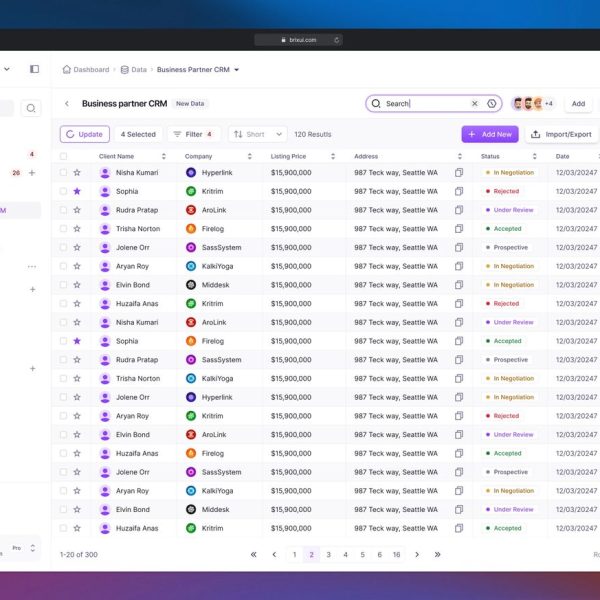Click the team avatars group with +4
The width and height of the screenshot is (600, 600).
pyautogui.click(x=533, y=103)
